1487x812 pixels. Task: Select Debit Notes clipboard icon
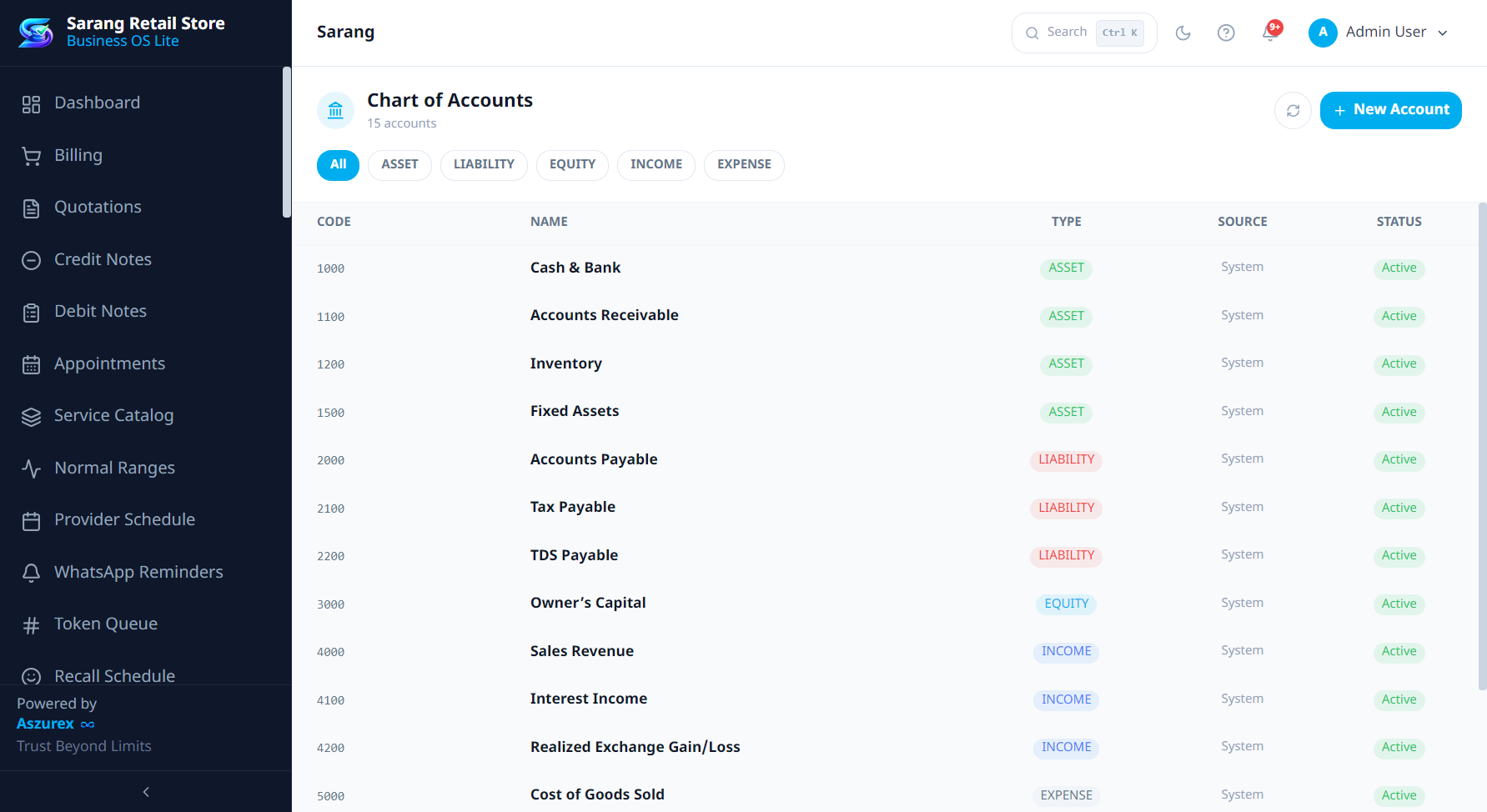31,313
